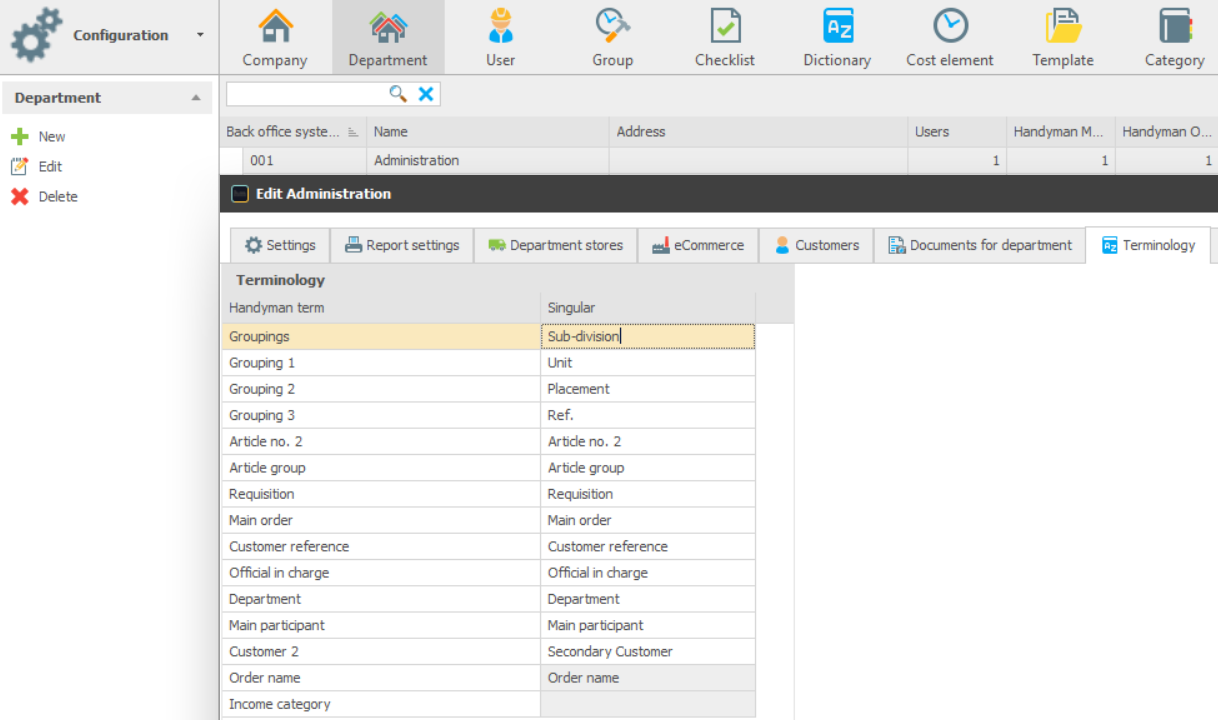Switch to the Report settings tab
Image resolution: width=1218 pixels, height=720 pixels.
(x=402, y=245)
